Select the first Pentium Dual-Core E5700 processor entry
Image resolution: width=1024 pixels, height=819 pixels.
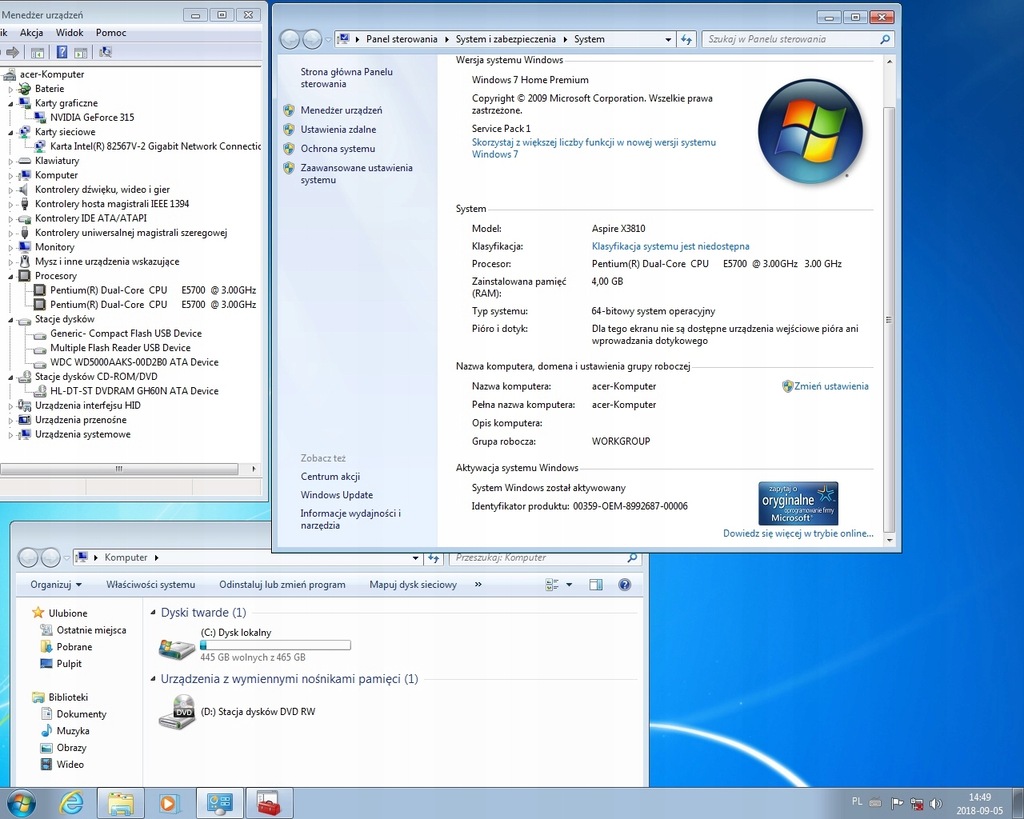153,290
